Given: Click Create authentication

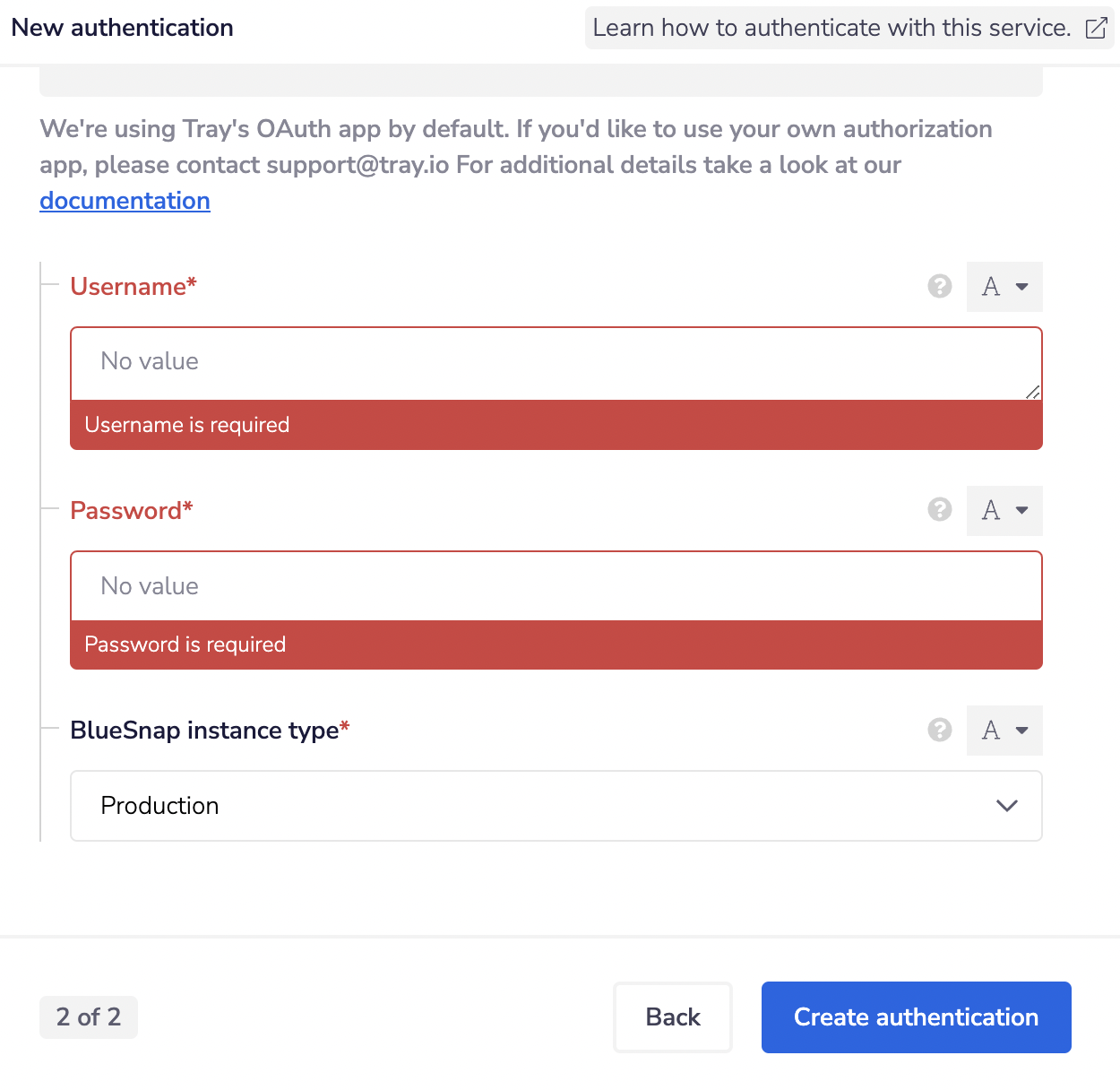Looking at the screenshot, I should [915, 1016].
